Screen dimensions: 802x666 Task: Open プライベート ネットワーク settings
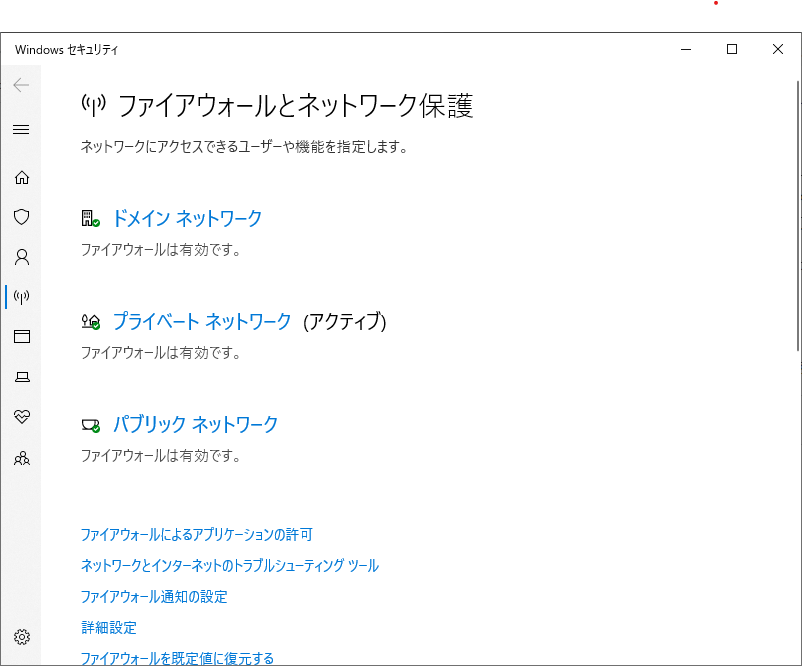[x=202, y=321]
